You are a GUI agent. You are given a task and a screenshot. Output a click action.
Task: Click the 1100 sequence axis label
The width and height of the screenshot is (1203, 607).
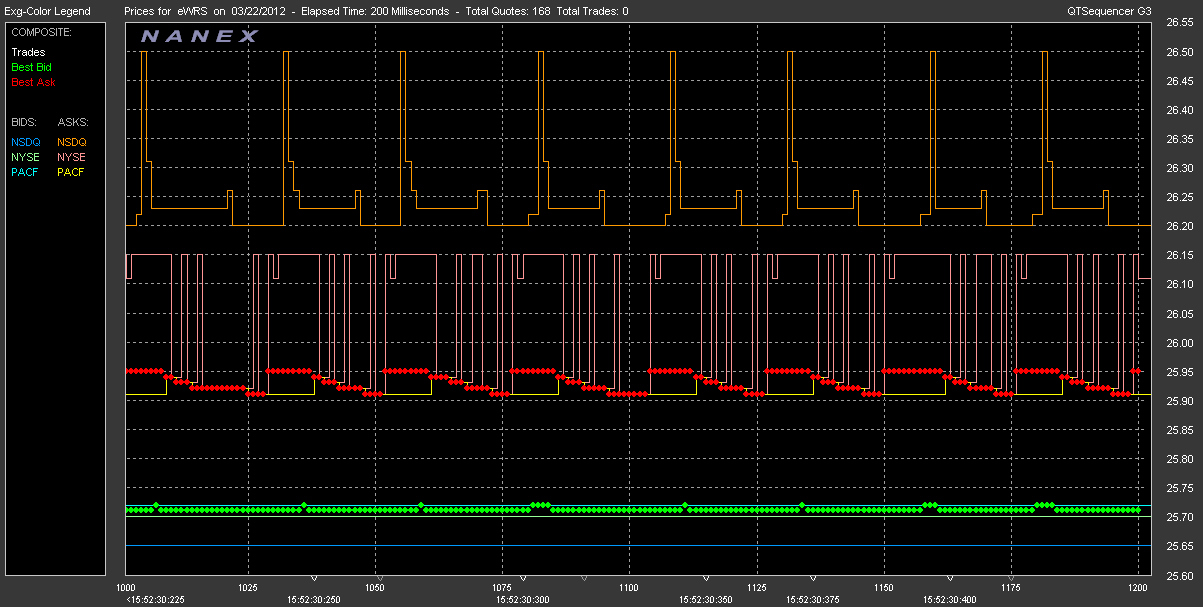(x=629, y=587)
